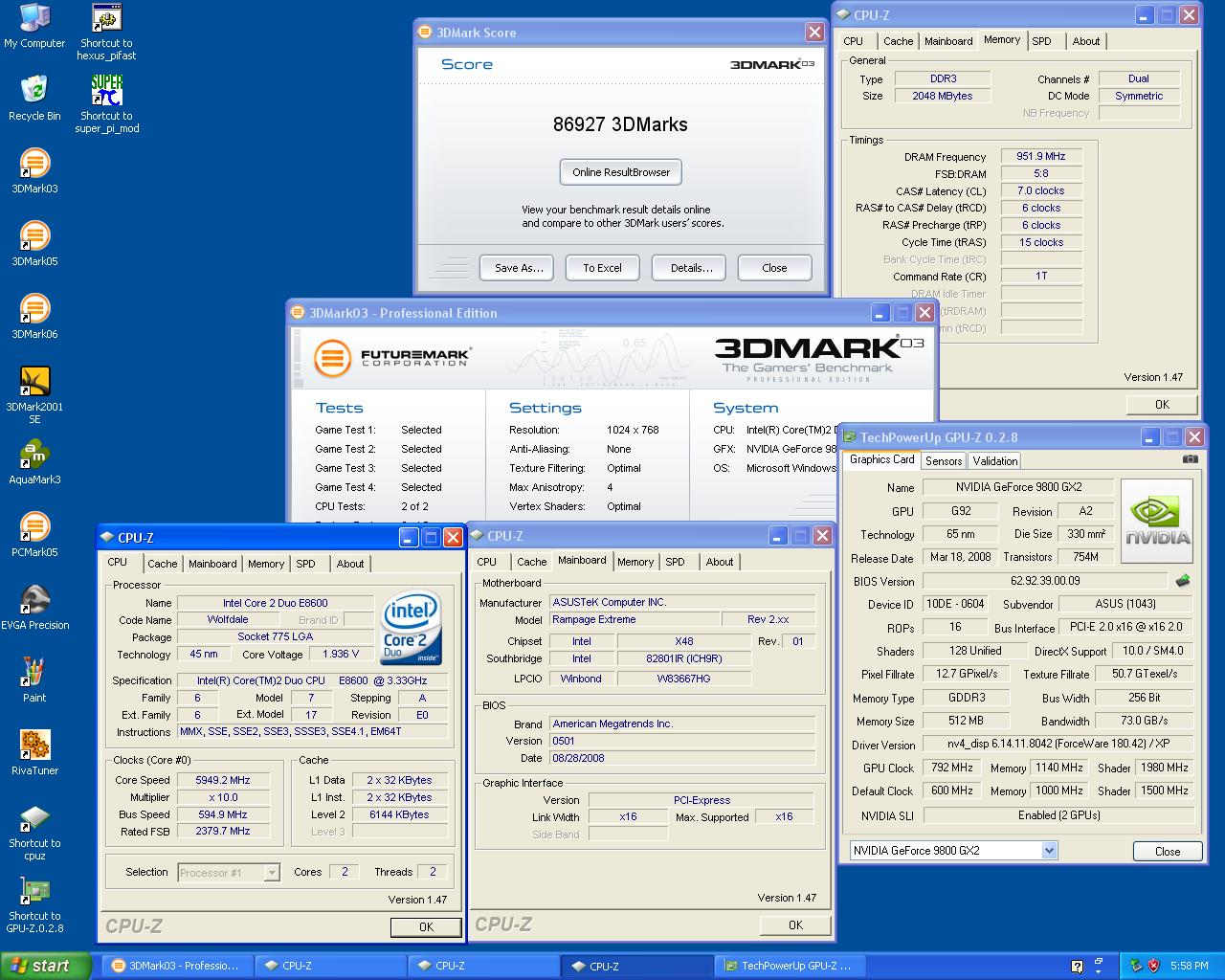This screenshot has height=980, width=1225.
Task: Click the To Excel button
Action: click(602, 268)
